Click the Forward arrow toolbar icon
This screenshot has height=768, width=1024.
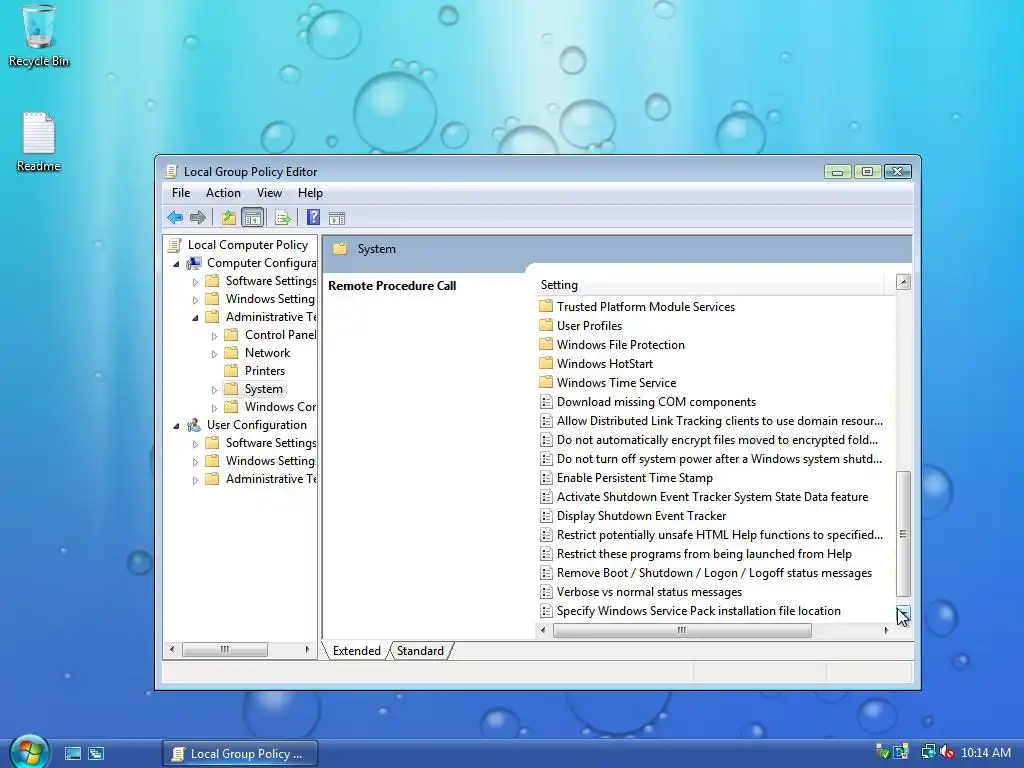click(x=197, y=217)
